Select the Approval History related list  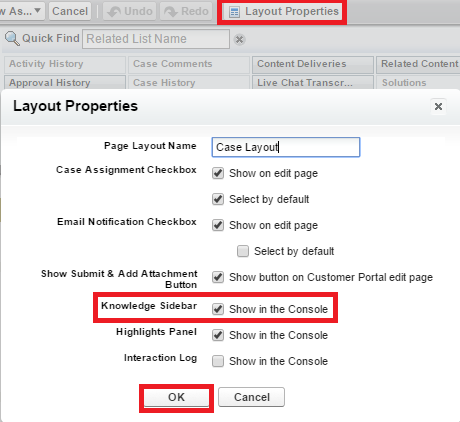tap(65, 82)
